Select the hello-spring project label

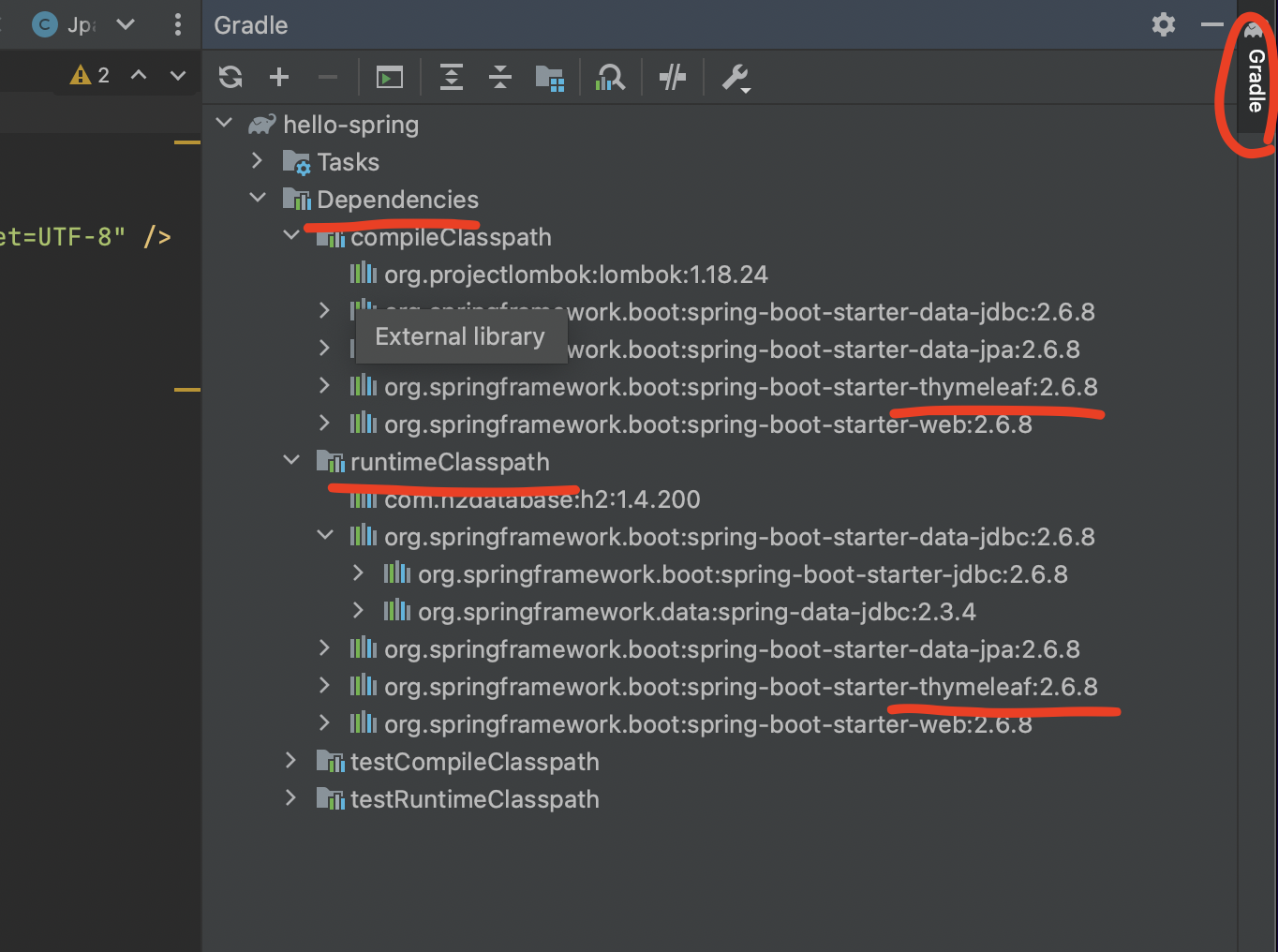point(351,125)
